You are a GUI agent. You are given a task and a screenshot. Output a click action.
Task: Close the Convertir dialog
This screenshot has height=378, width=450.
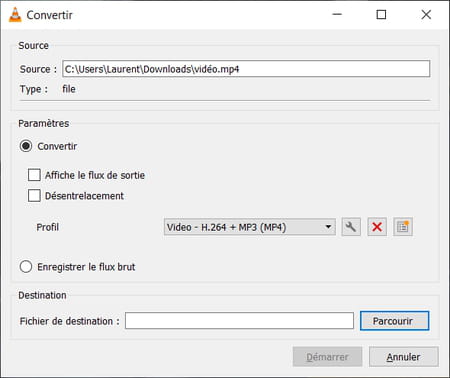pos(426,14)
